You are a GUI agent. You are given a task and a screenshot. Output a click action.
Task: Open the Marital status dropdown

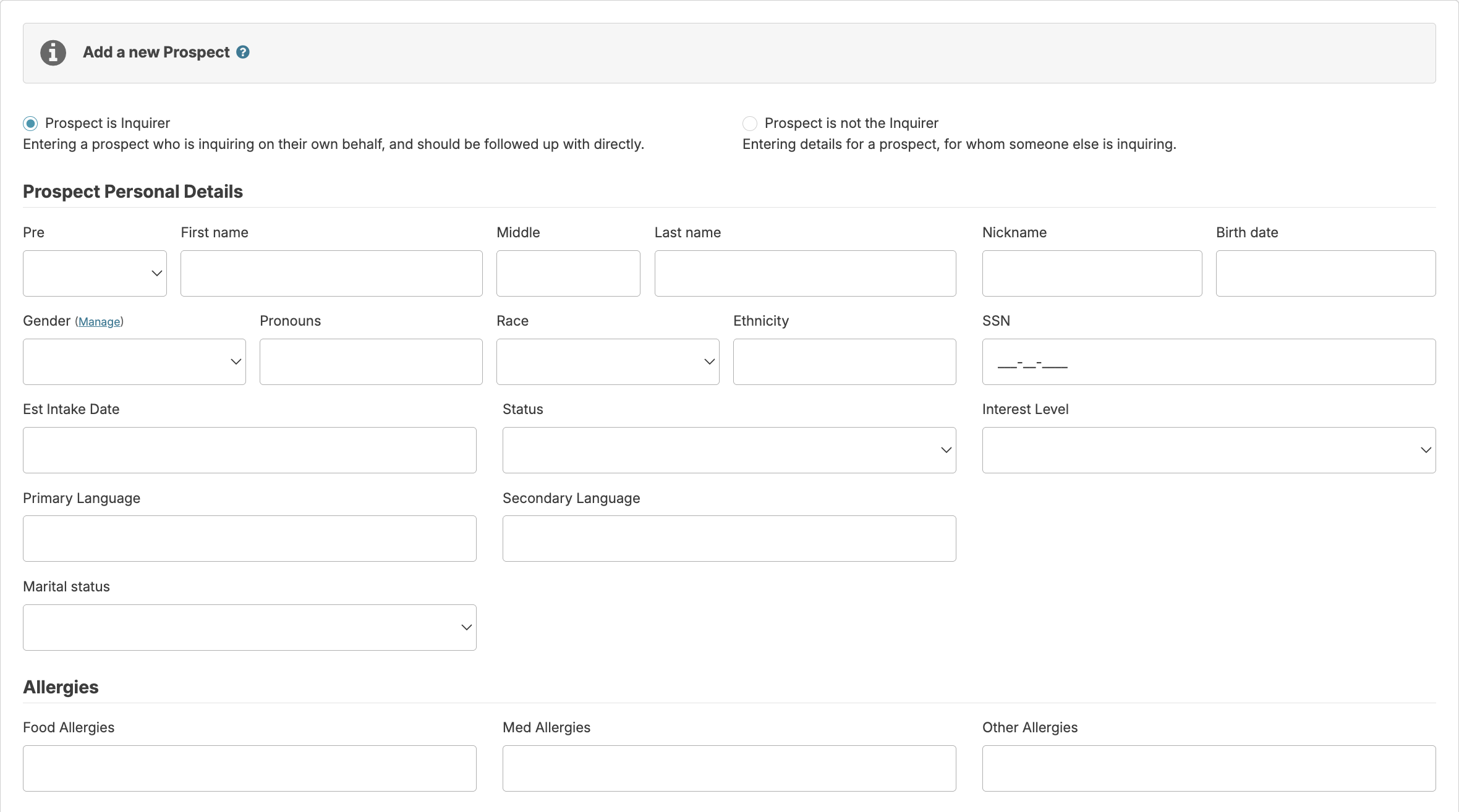click(249, 627)
